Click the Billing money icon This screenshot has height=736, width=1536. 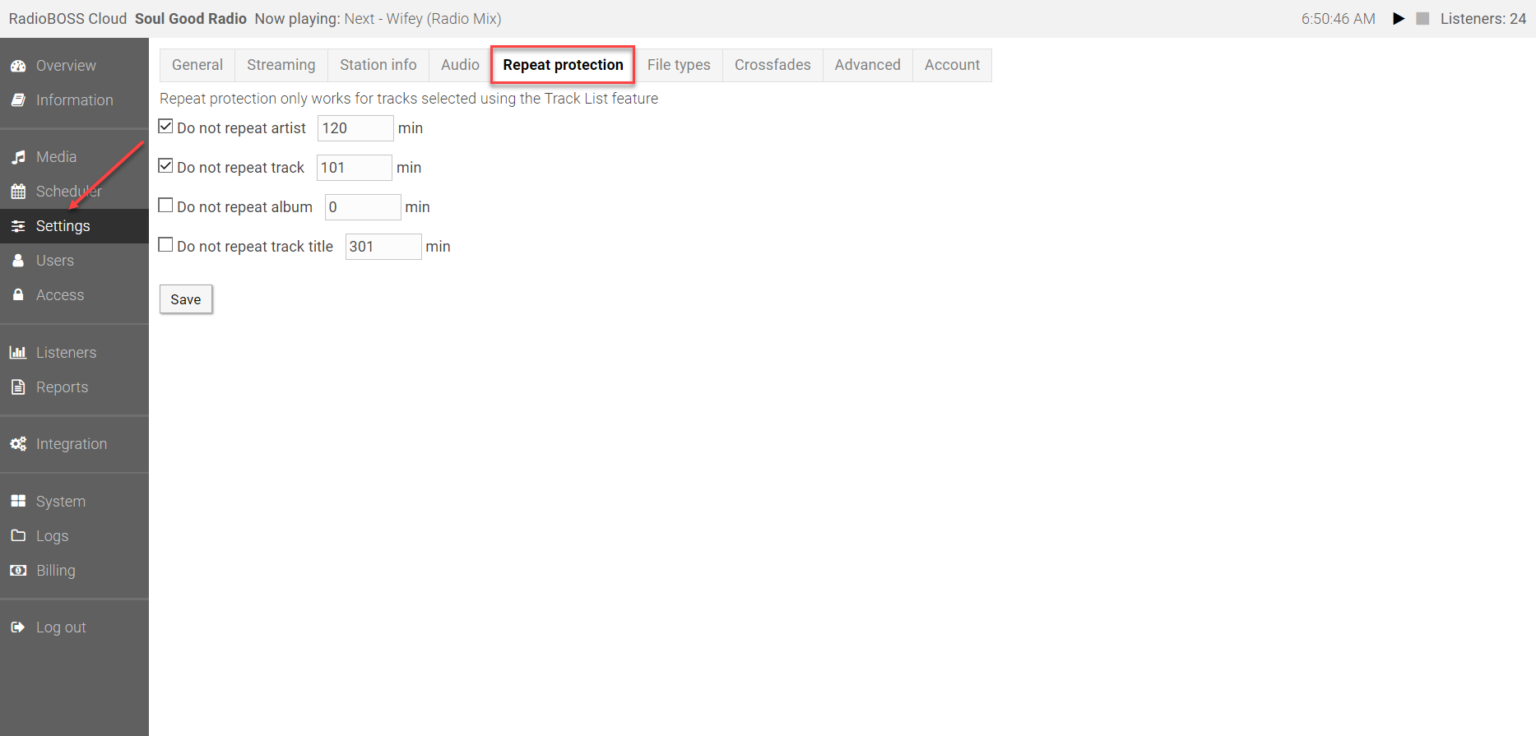coord(18,571)
